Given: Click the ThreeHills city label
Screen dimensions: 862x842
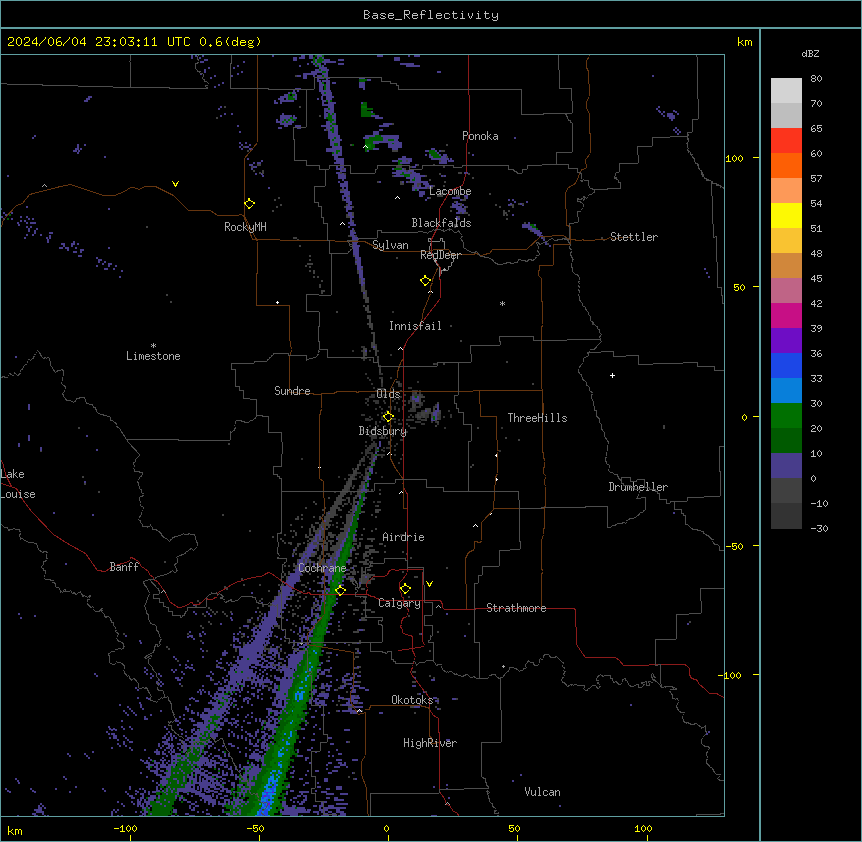Looking at the screenshot, I should click(537, 418).
